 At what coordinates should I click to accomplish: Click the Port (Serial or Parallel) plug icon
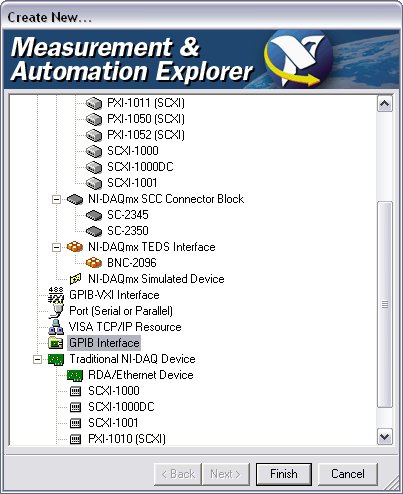pos(56,311)
